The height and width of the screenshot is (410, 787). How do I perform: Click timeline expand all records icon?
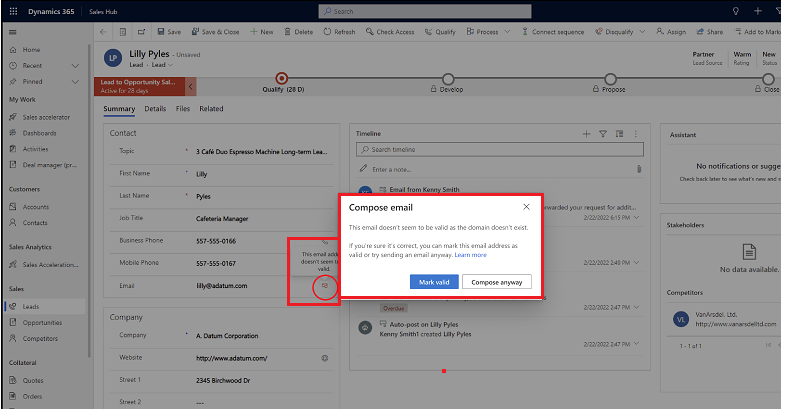[x=619, y=133]
